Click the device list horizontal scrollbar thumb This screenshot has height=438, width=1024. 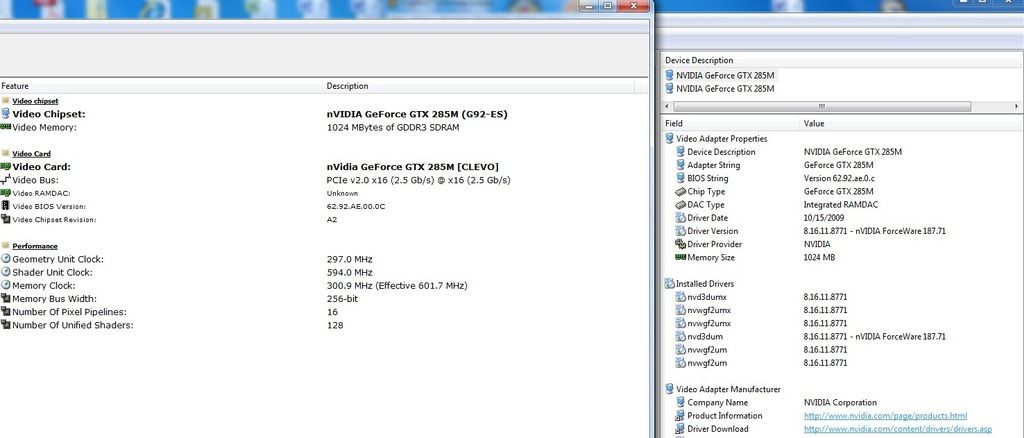click(822, 106)
